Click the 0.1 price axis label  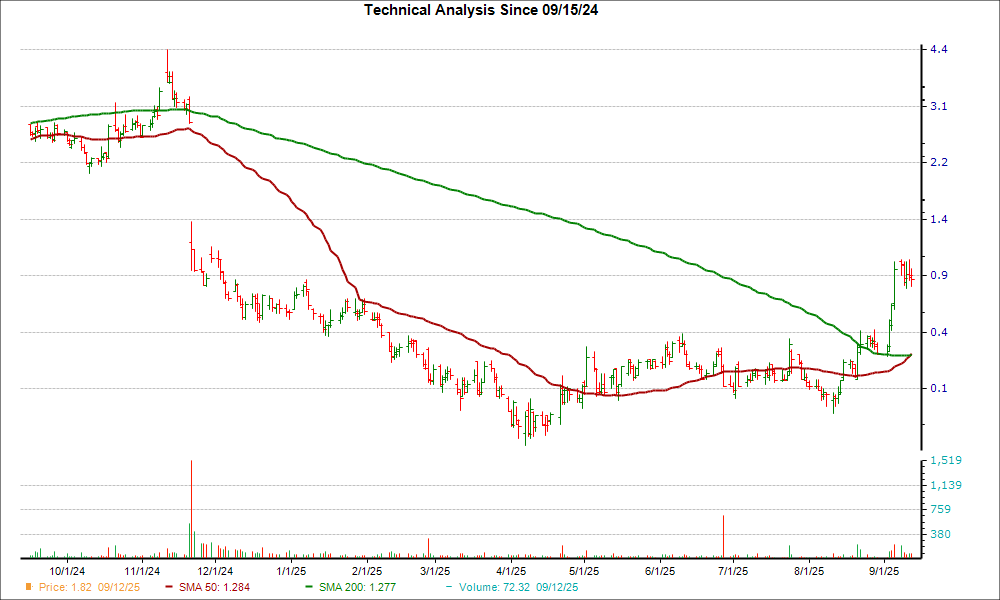tap(939, 388)
